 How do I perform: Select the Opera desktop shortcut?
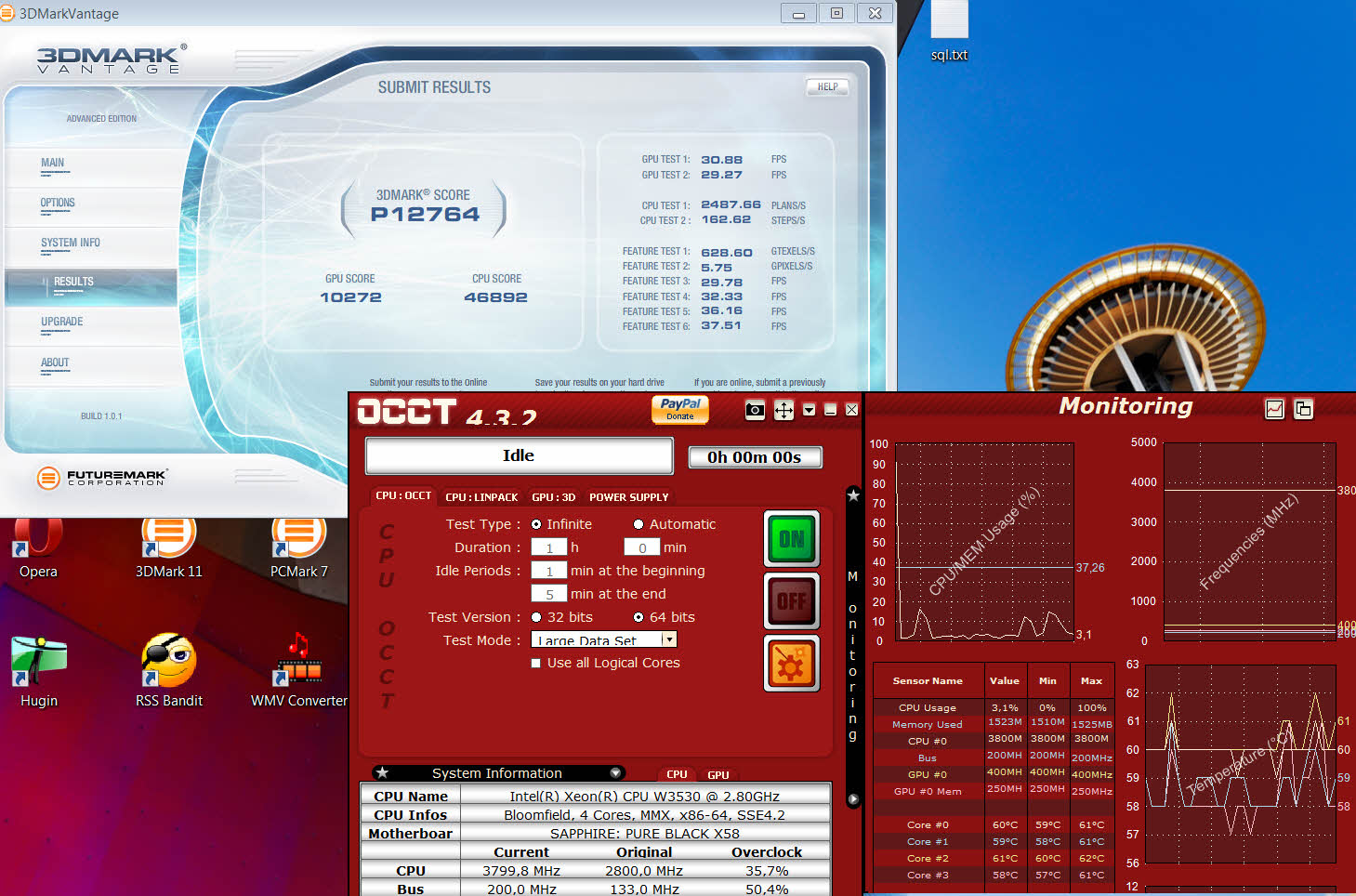[x=38, y=548]
